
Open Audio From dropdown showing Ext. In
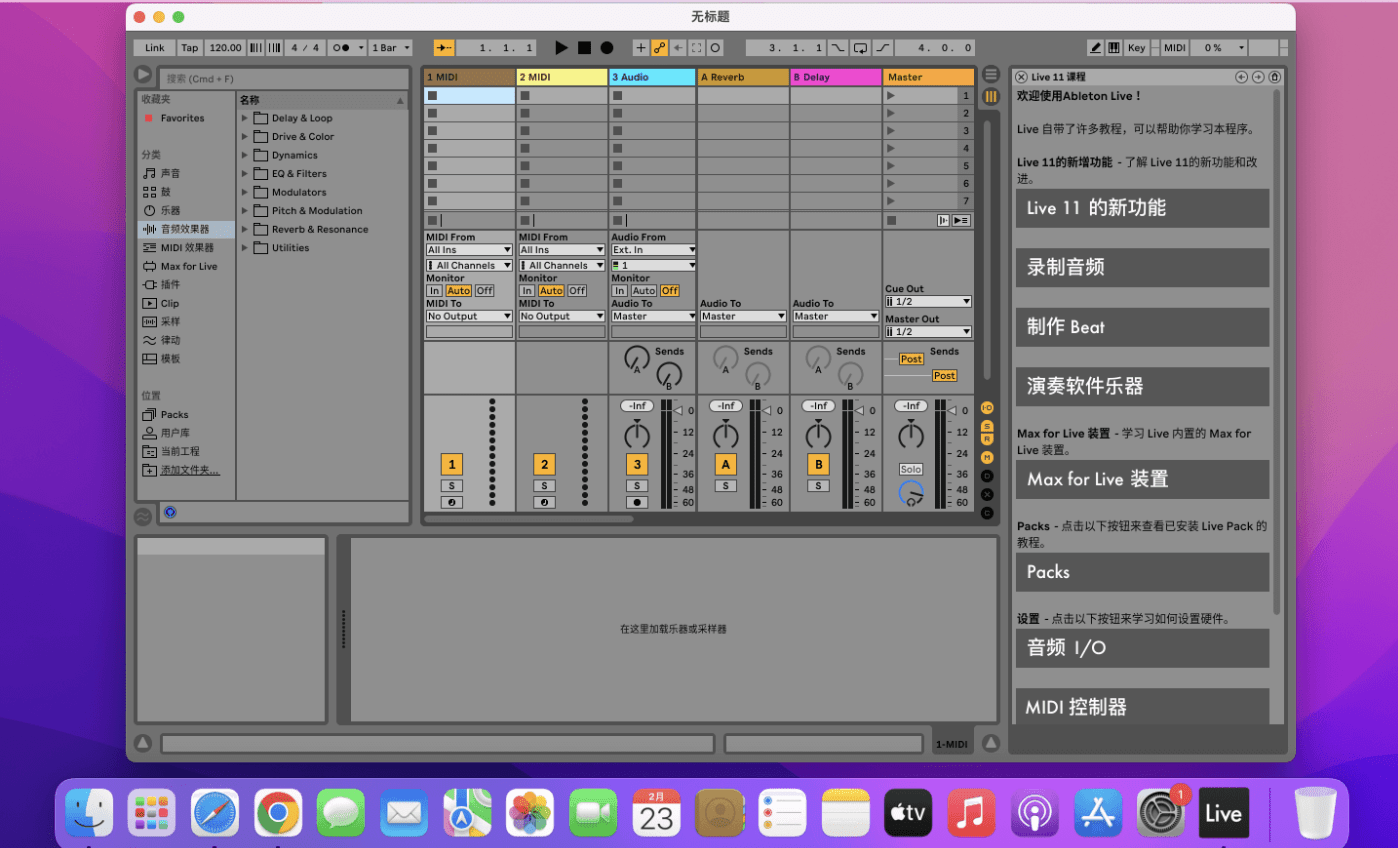653,250
